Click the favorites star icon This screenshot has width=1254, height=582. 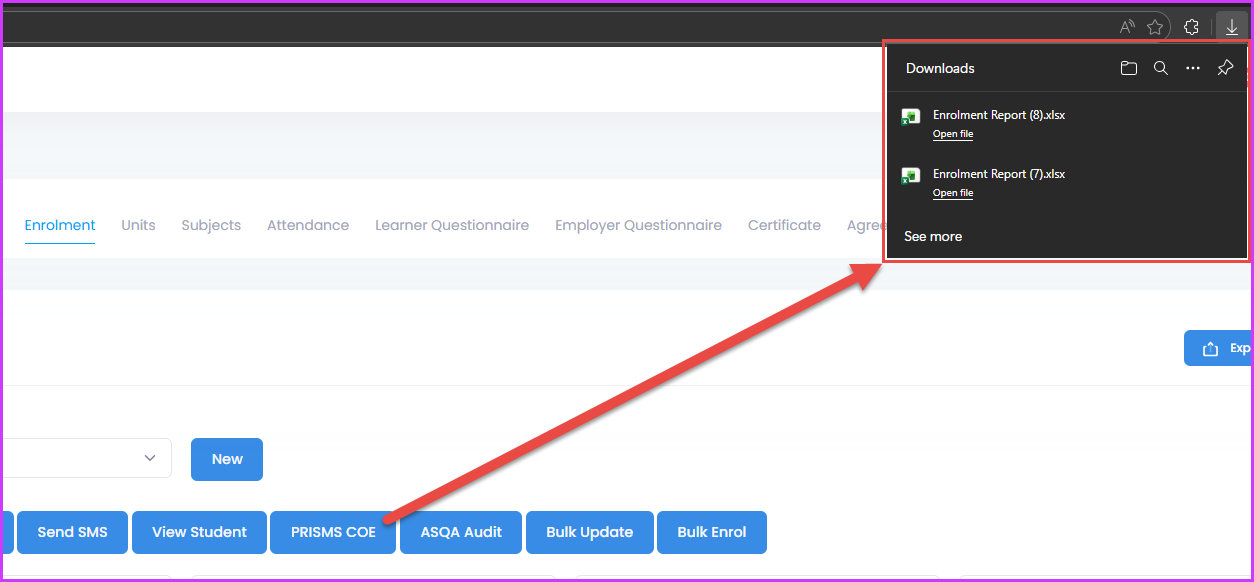(1155, 27)
